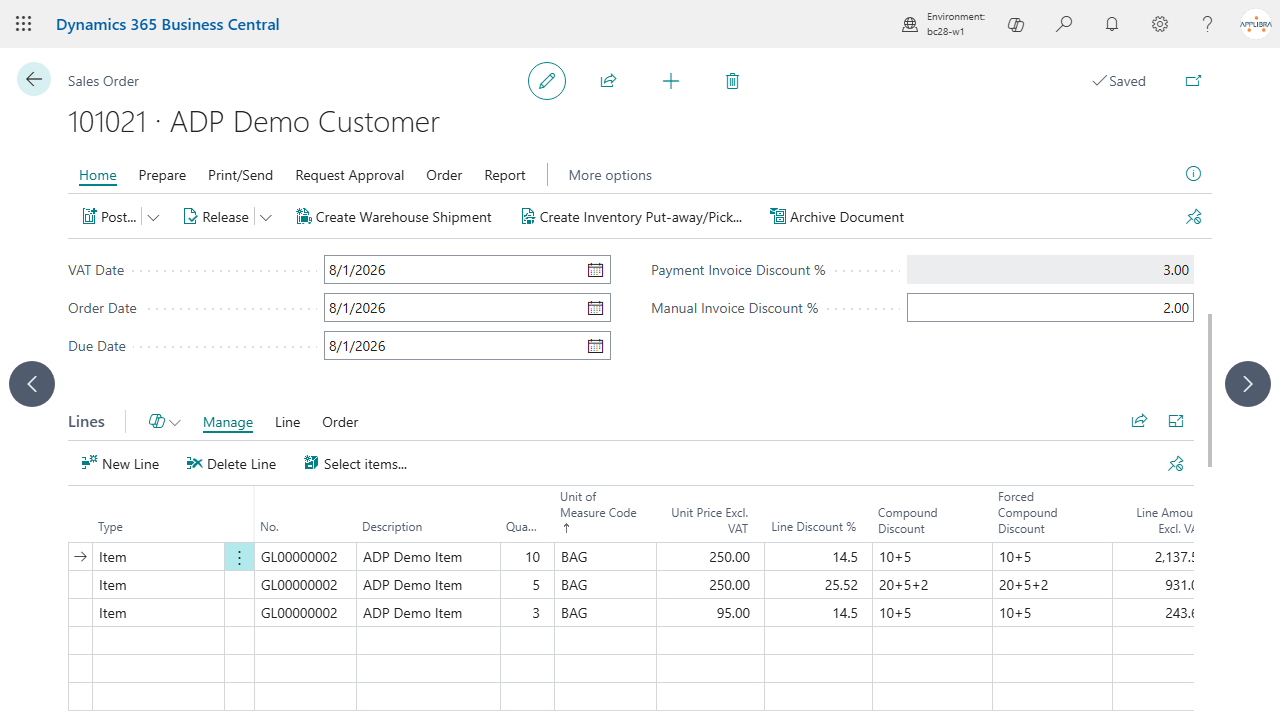
Task: Go to previous record arrow
Action: (x=32, y=384)
